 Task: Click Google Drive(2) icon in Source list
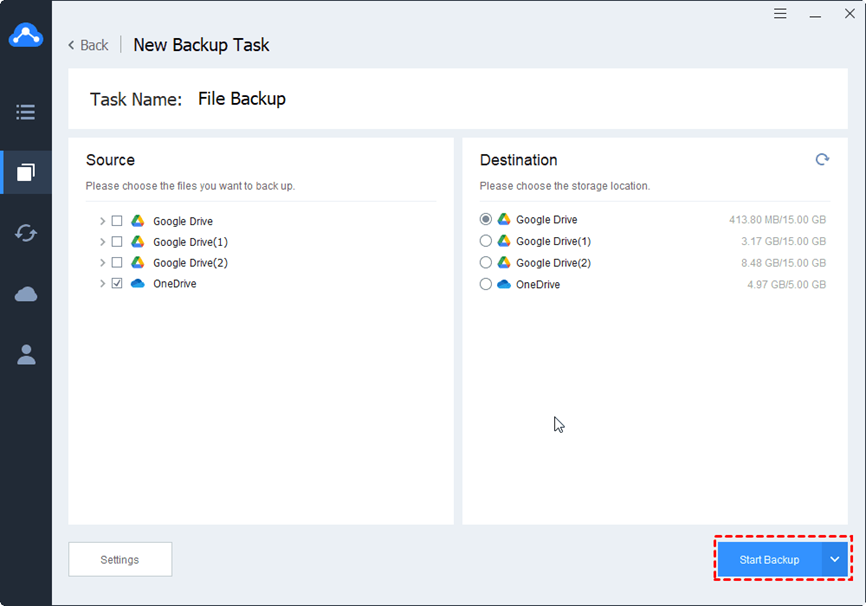point(138,262)
